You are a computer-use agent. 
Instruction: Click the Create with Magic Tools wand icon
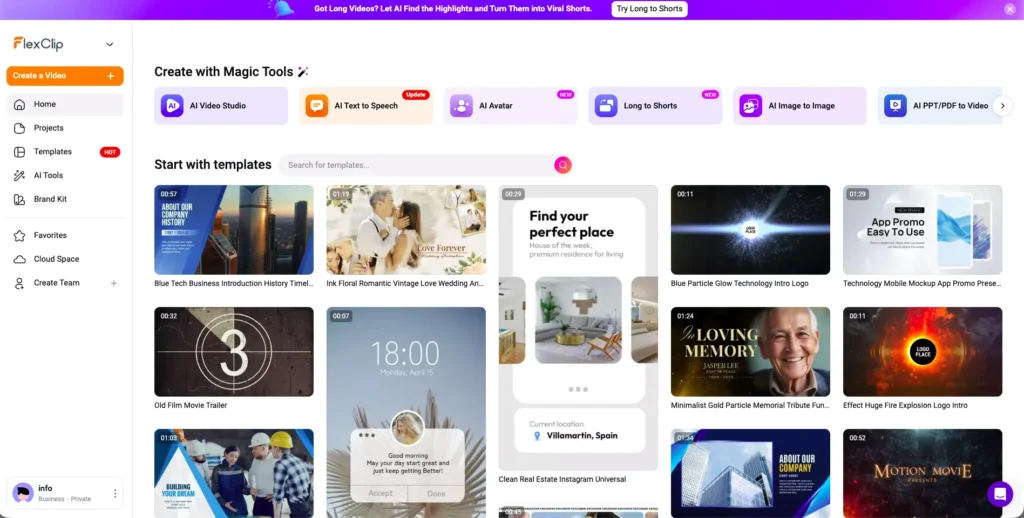click(303, 72)
